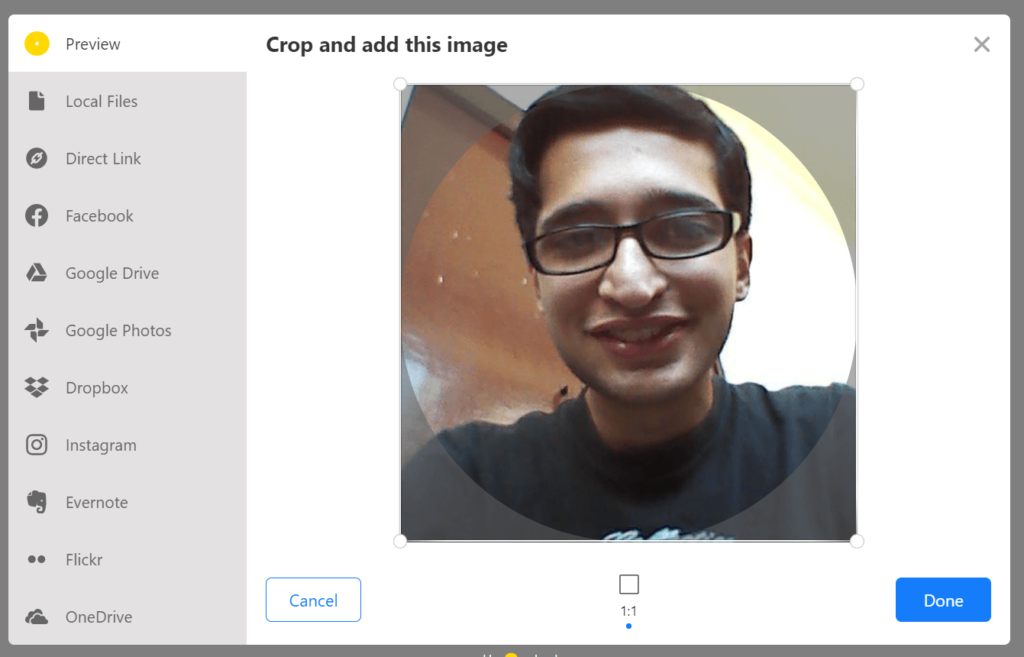This screenshot has width=1024, height=657.
Task: Click the Google Drive triangle icon
Action: click(37, 273)
